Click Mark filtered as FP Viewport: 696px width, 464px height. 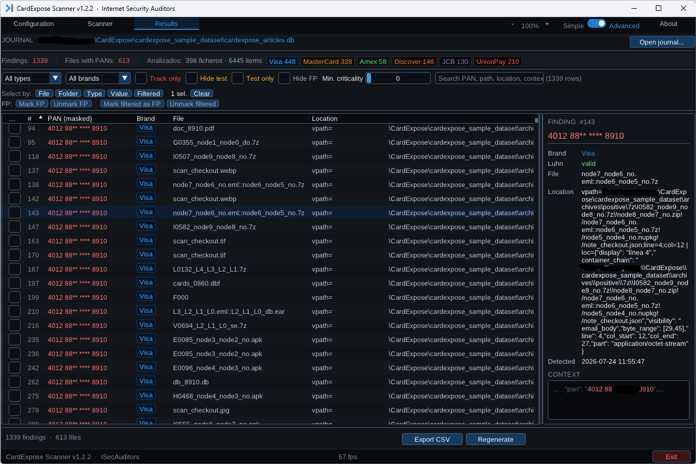[x=132, y=104]
